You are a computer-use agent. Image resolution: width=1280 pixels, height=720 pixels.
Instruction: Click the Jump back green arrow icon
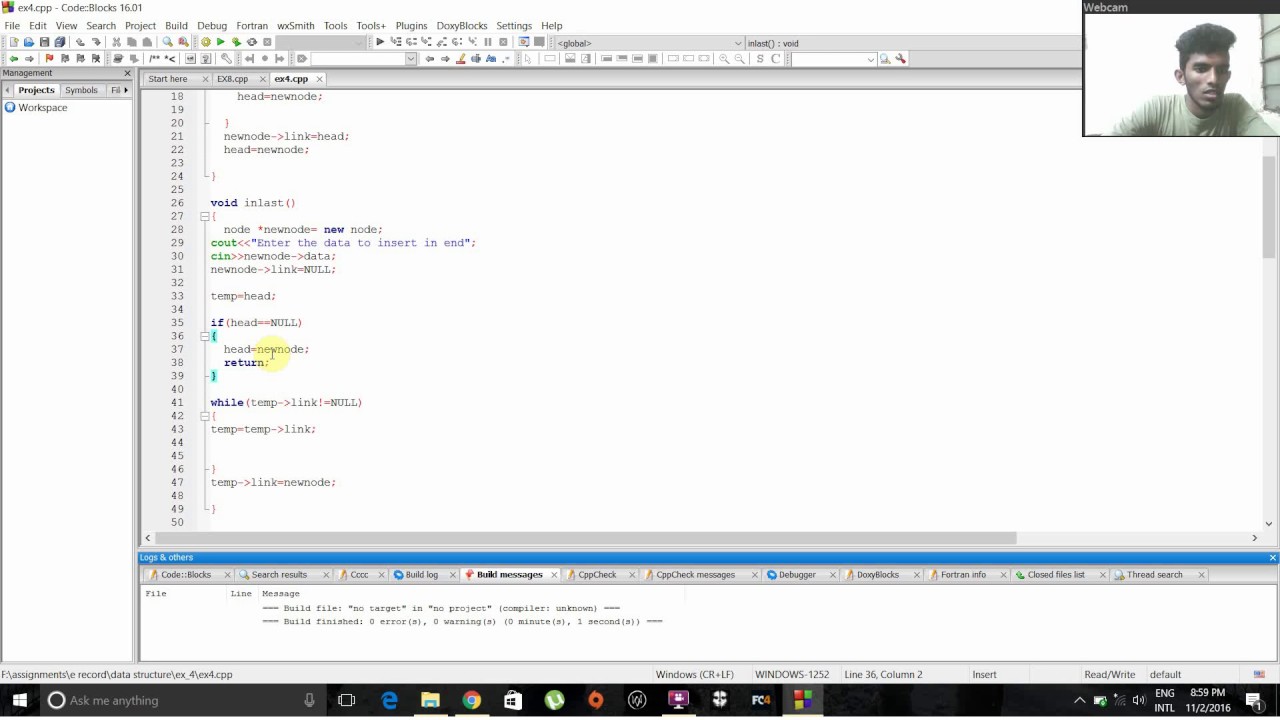coord(14,58)
